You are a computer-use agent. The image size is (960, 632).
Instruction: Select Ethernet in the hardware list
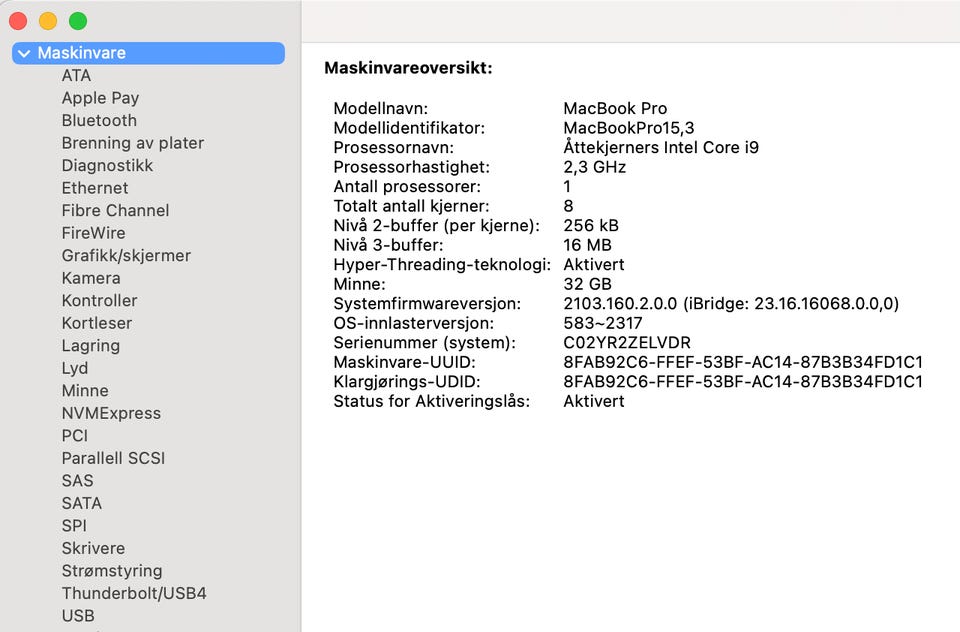(x=95, y=188)
